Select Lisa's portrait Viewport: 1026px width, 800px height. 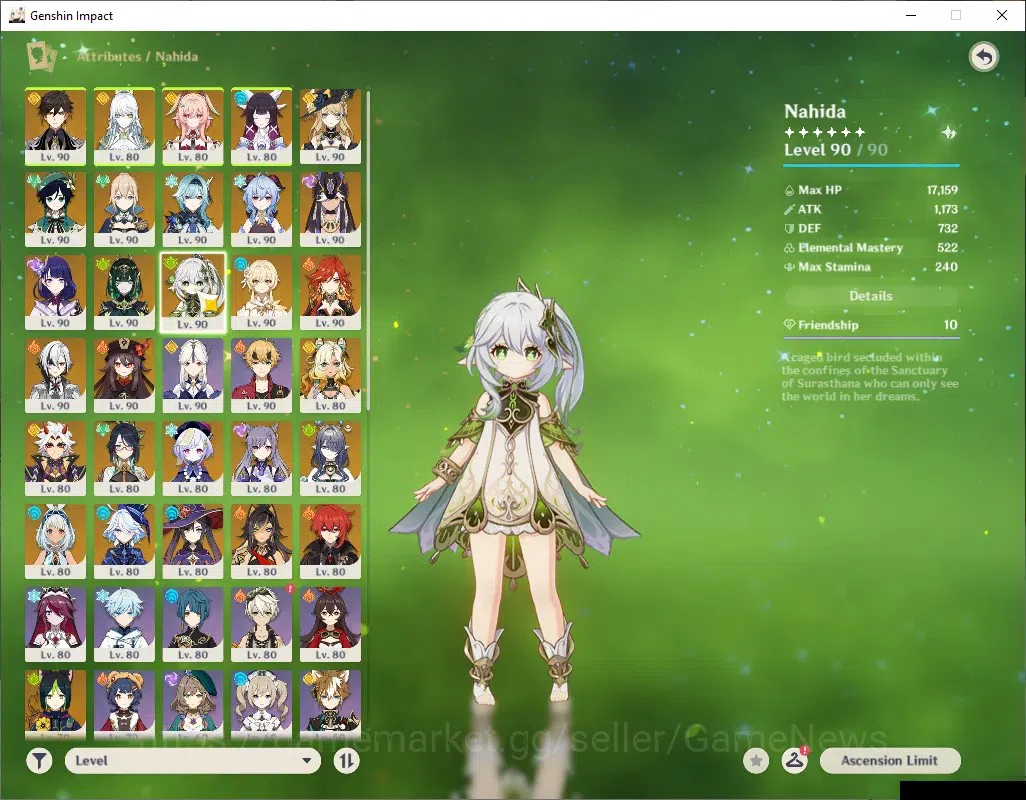(193, 703)
